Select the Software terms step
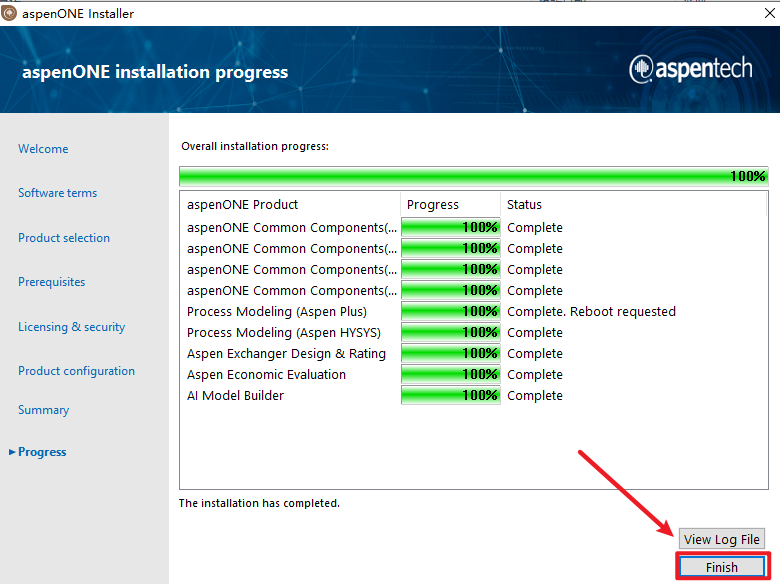The image size is (780, 584). (x=57, y=193)
